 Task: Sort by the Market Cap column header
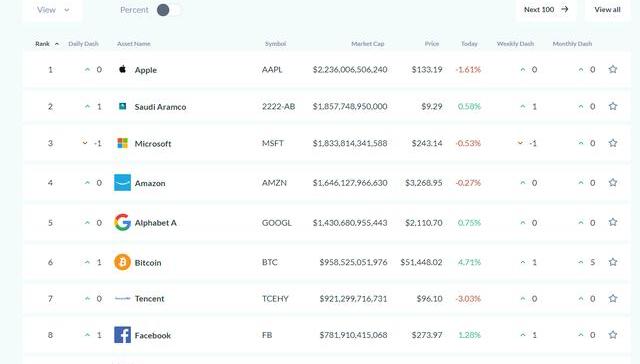pyautogui.click(x=368, y=44)
